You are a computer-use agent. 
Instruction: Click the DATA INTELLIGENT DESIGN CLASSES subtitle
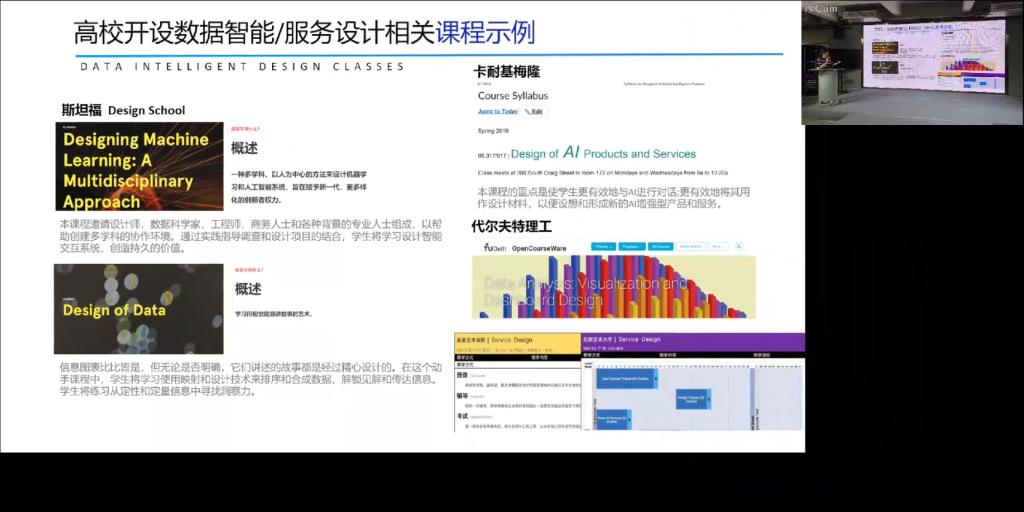(x=242, y=67)
